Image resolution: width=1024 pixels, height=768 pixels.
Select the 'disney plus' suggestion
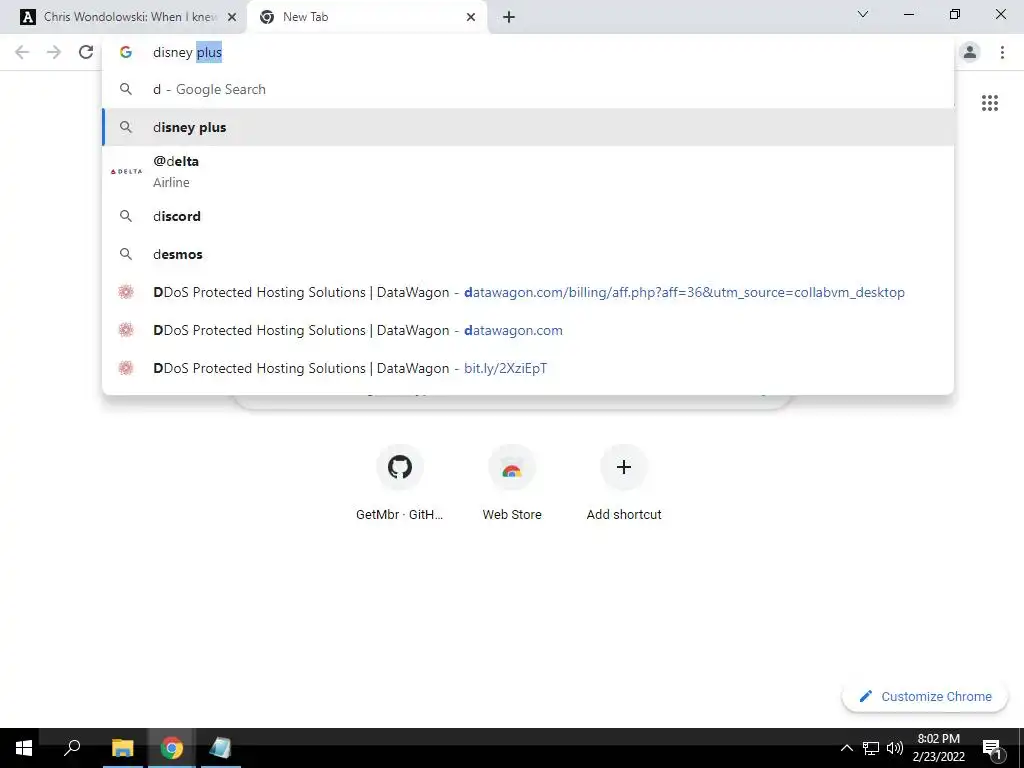[x=528, y=127]
